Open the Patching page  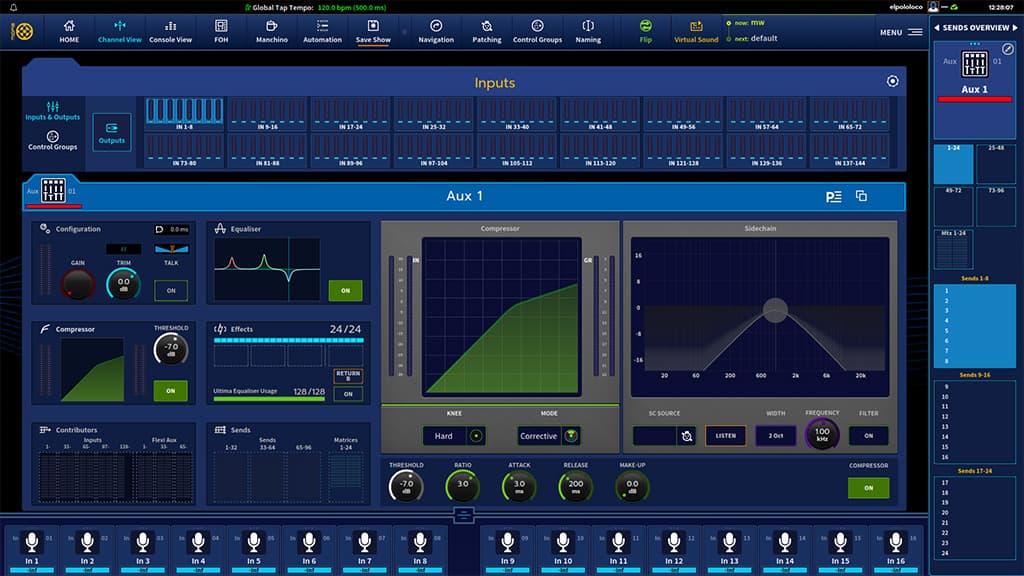point(487,31)
